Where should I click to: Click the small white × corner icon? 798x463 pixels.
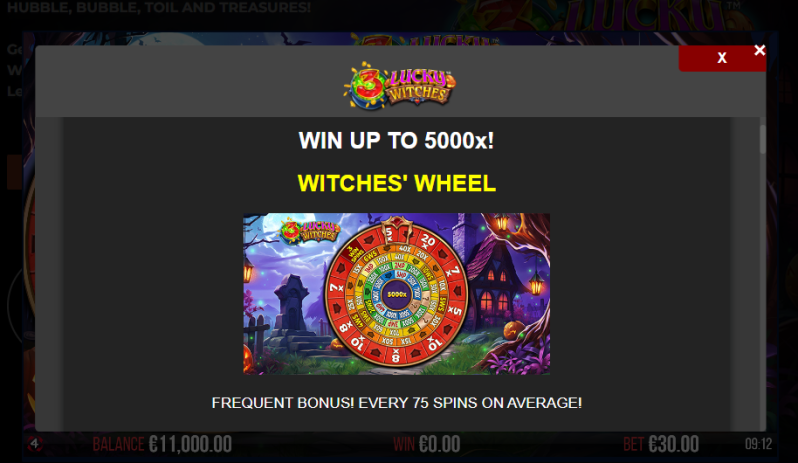[x=759, y=50]
